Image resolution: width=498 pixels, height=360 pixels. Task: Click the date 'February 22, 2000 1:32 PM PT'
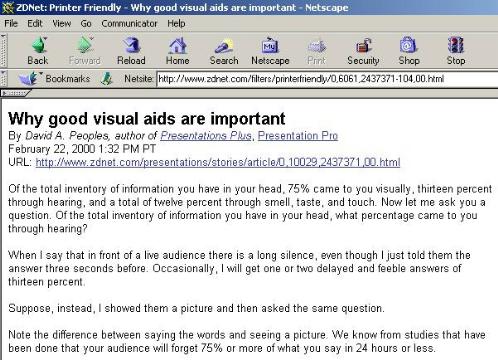point(82,149)
